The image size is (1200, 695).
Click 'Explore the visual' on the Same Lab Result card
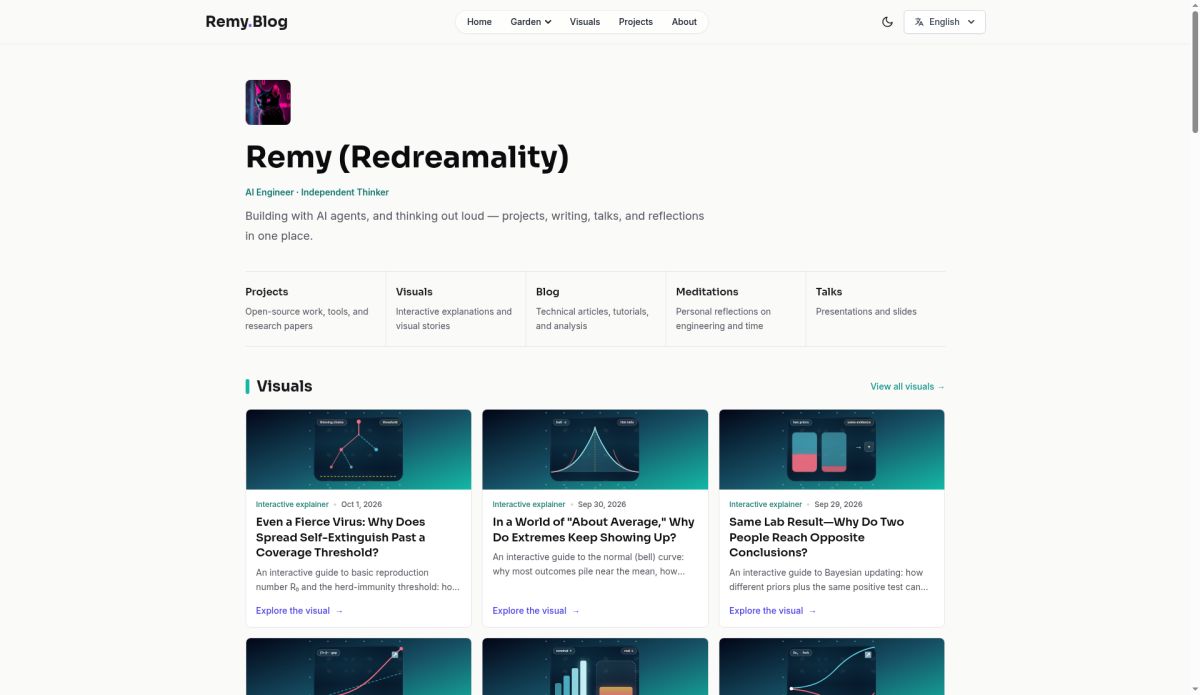click(772, 610)
